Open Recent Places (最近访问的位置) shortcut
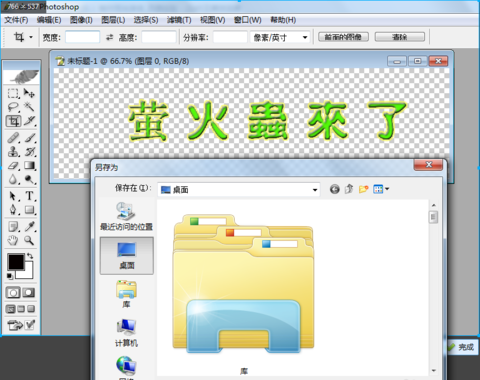The height and width of the screenshot is (380, 480). [x=126, y=216]
